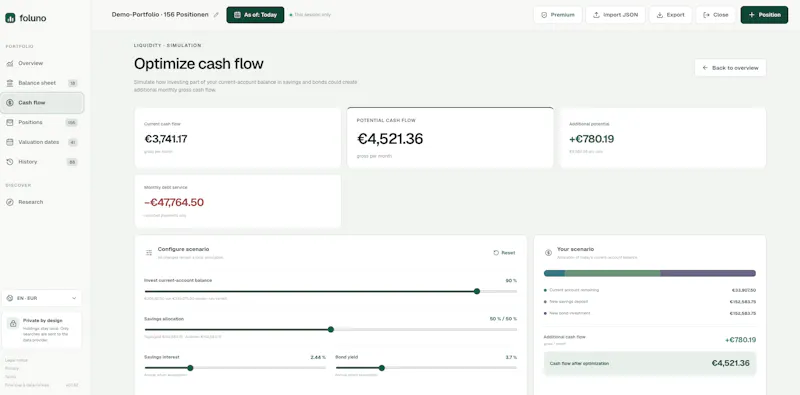Click the Invest current-account balance slider handle
Image resolution: width=800 pixels, height=395 pixels.
[x=477, y=291]
